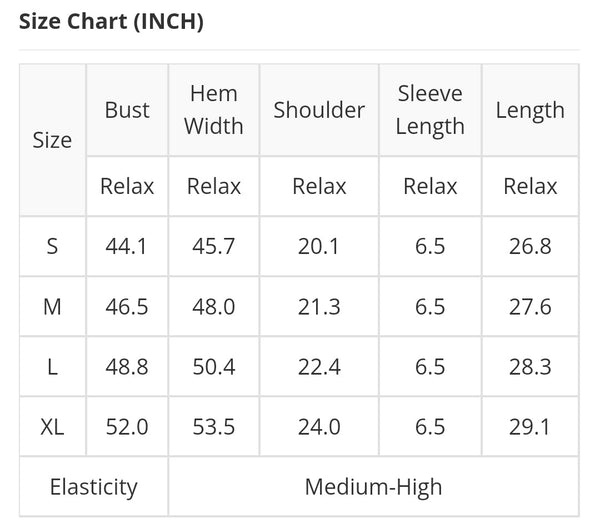This screenshot has height=523, width=600.
Task: Select the Medium-High elasticity value
Action: 373,487
